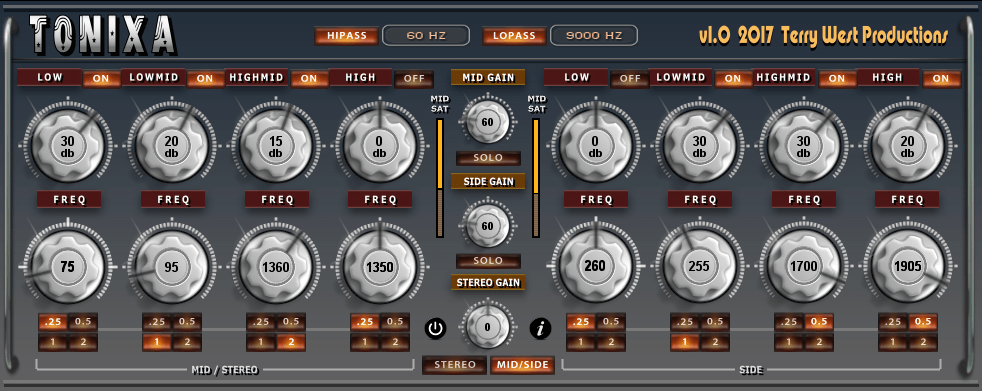
Task: Click the STEREO GAIN knob
Action: 488,326
